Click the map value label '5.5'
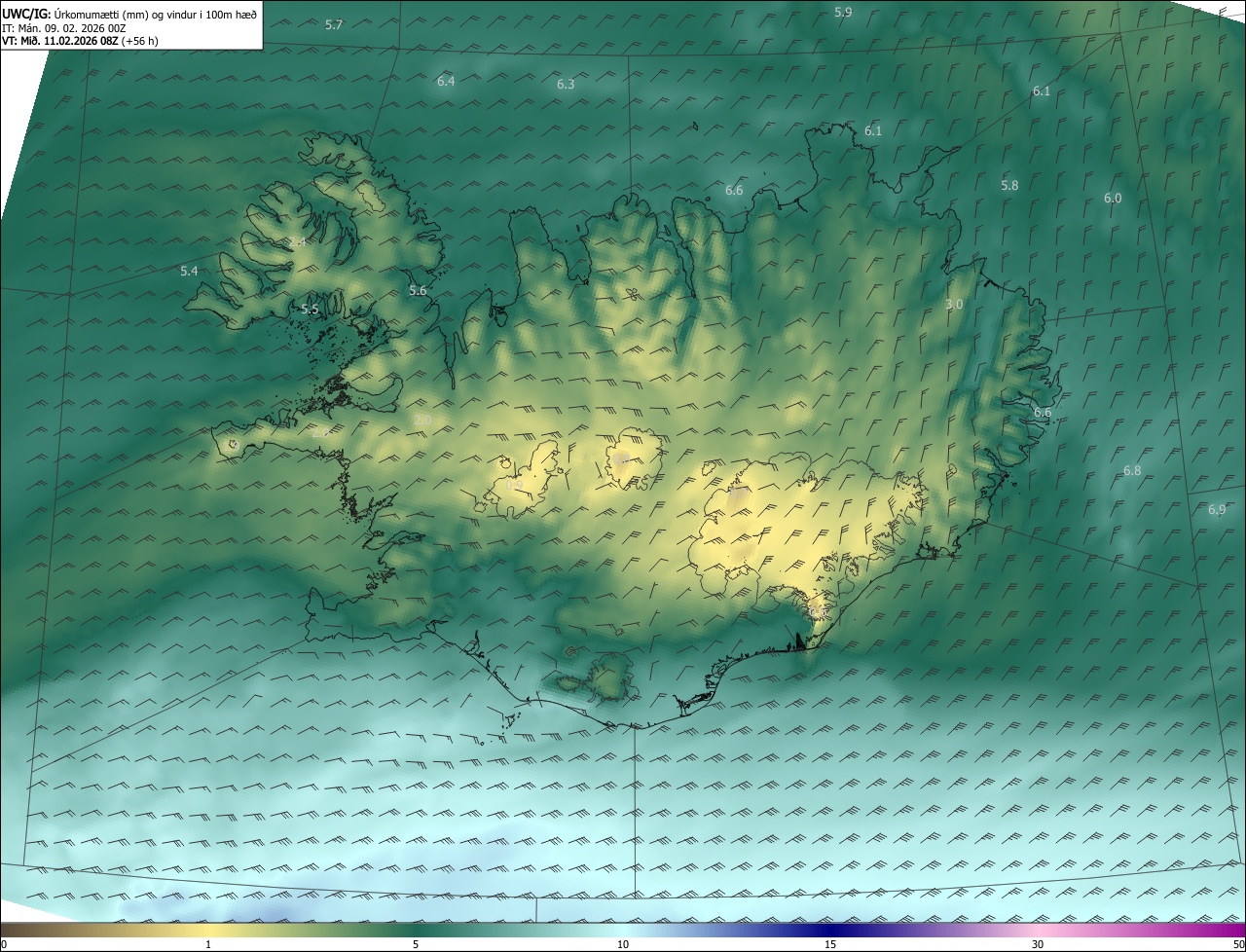 tap(310, 309)
